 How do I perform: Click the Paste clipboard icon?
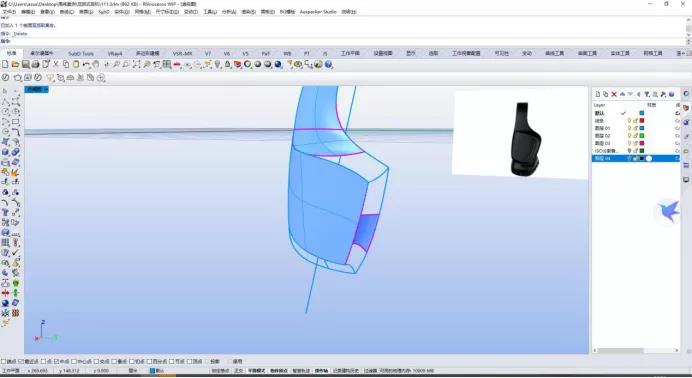pos(76,64)
